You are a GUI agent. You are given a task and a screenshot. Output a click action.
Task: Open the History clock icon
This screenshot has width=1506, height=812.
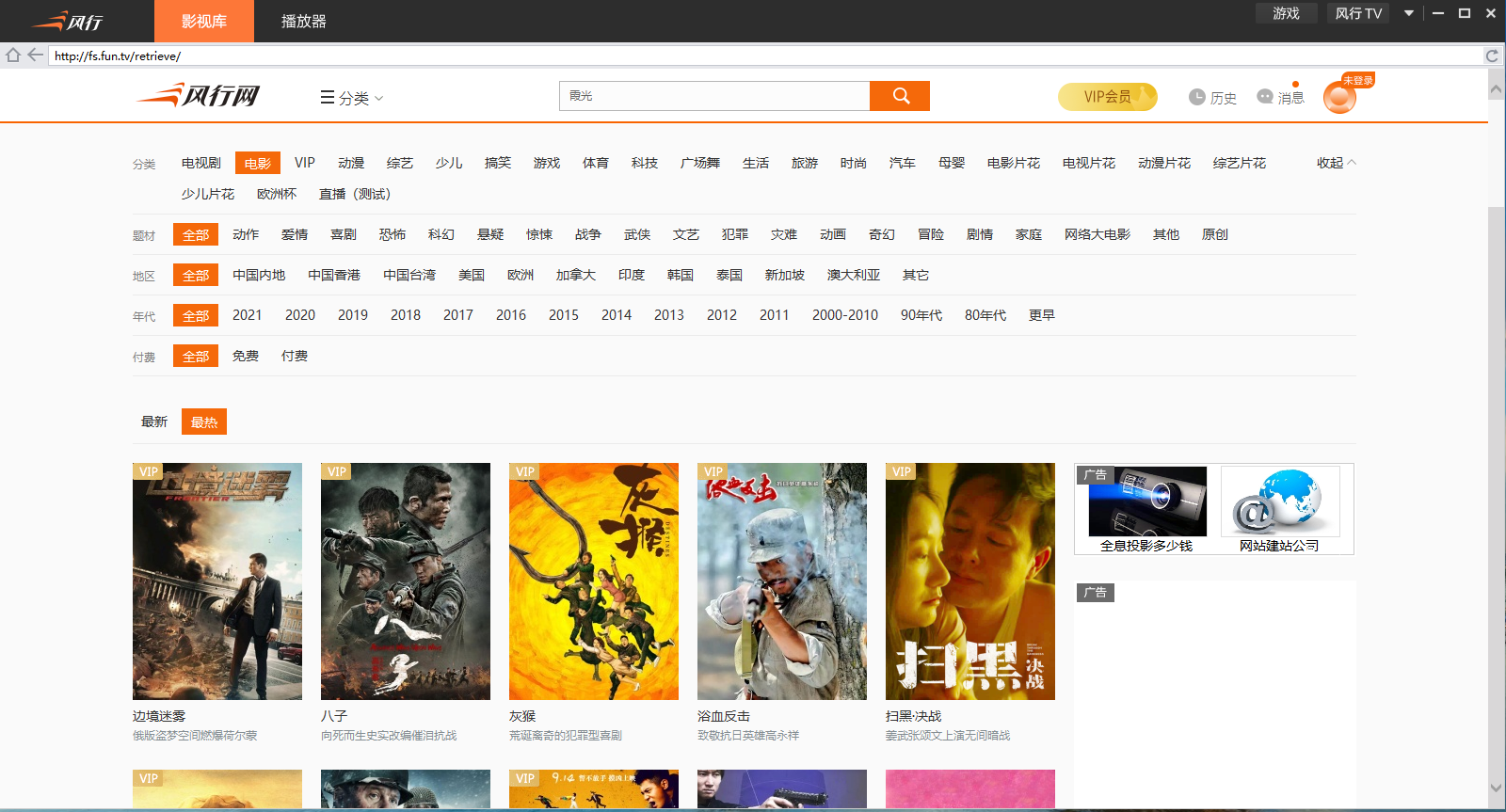(x=1197, y=97)
